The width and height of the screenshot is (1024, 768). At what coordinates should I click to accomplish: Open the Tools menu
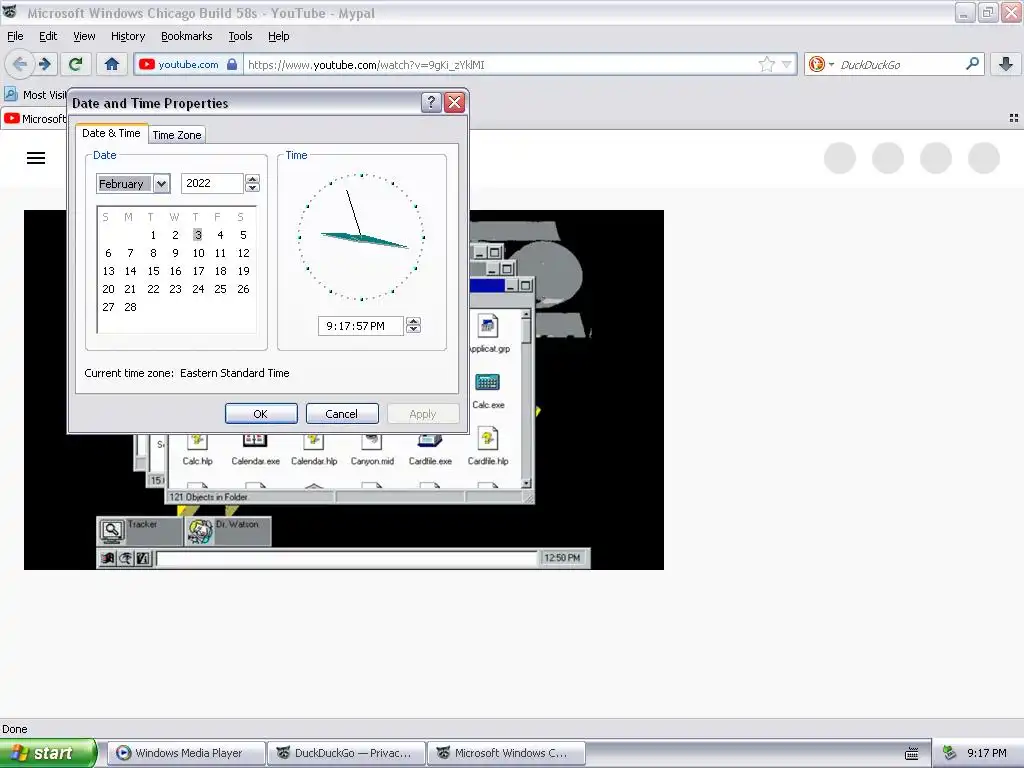(240, 36)
